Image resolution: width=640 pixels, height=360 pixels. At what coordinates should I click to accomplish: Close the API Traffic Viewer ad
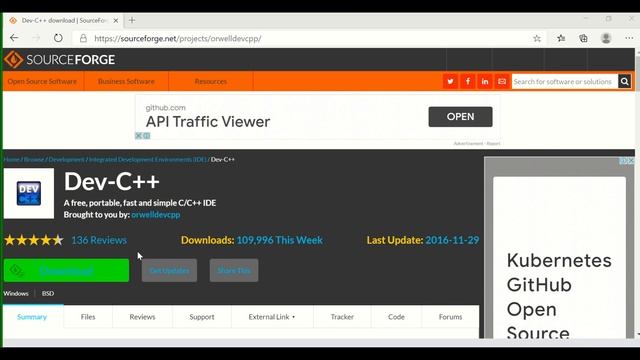tap(138, 136)
